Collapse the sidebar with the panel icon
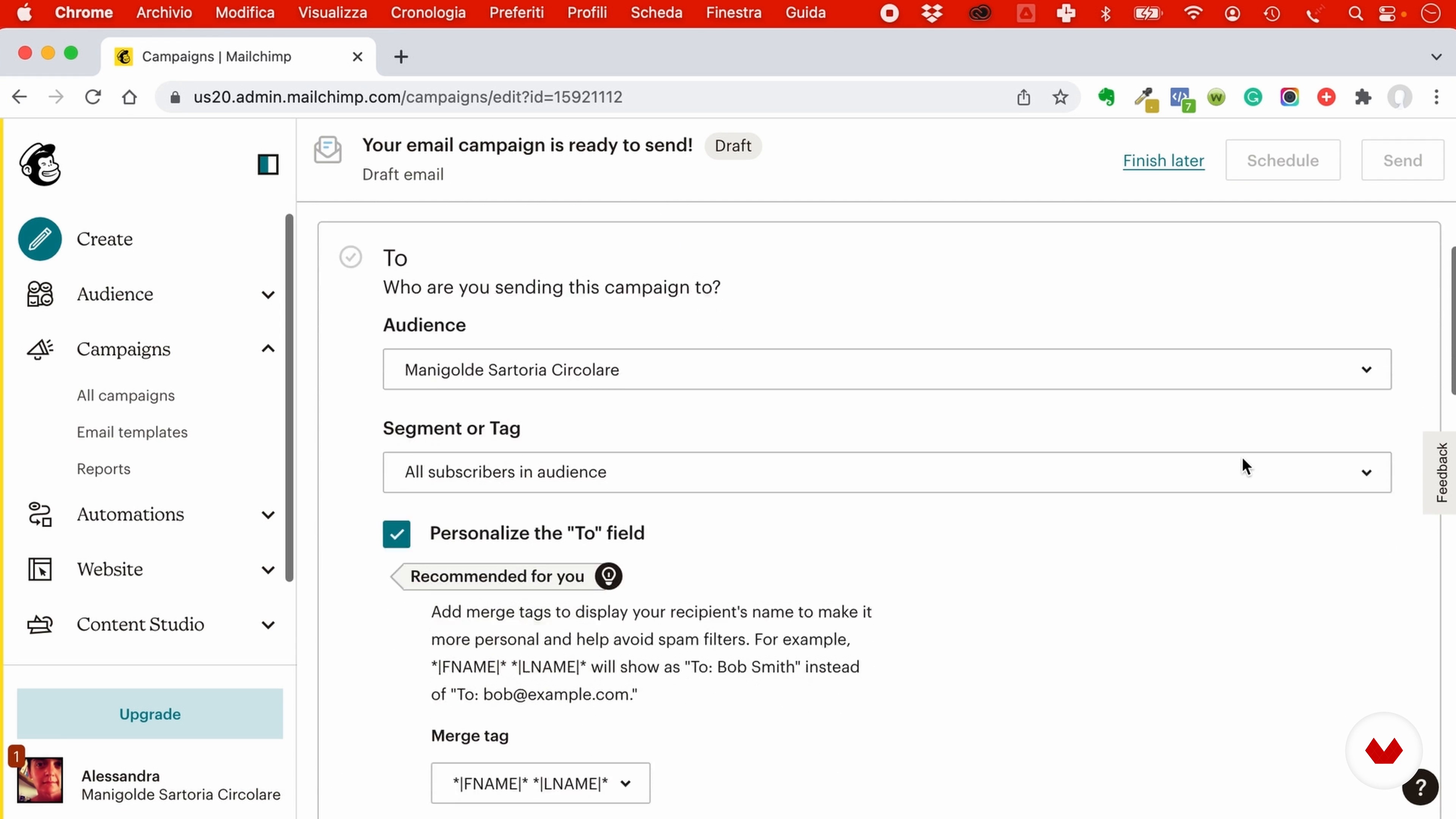The width and height of the screenshot is (1456, 819). coord(268,165)
